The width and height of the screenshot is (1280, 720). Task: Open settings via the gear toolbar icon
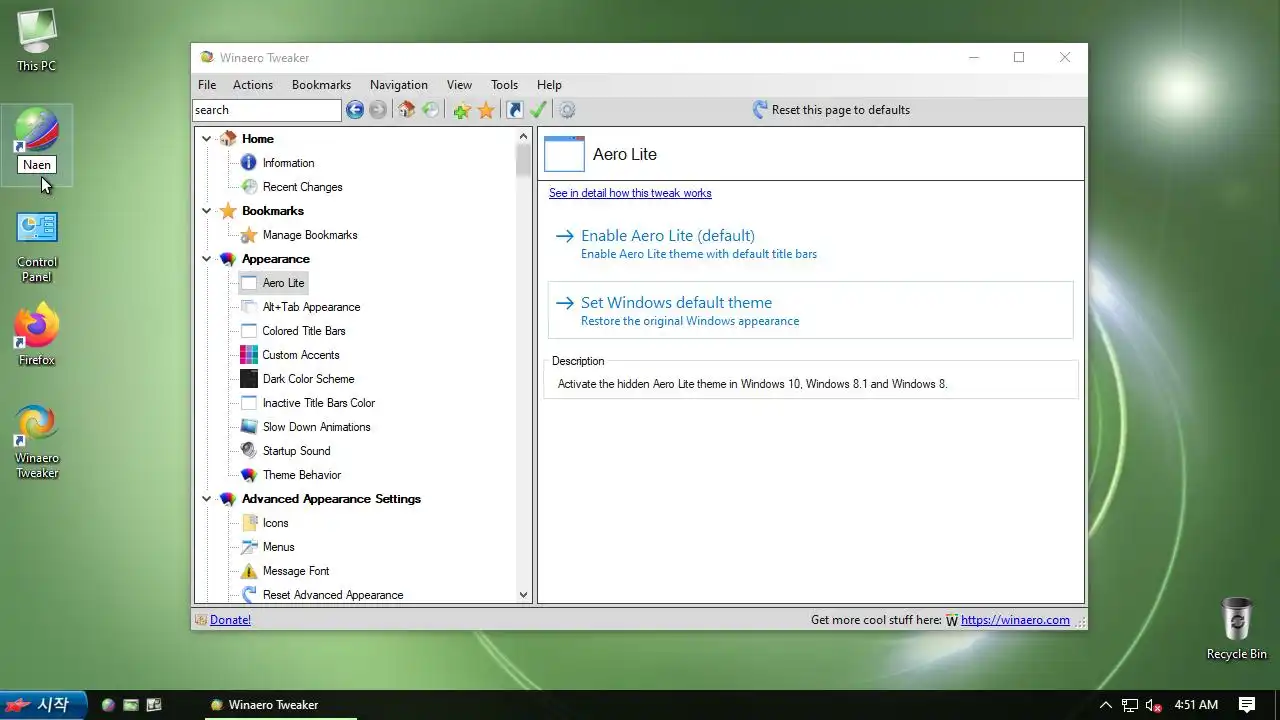point(567,110)
